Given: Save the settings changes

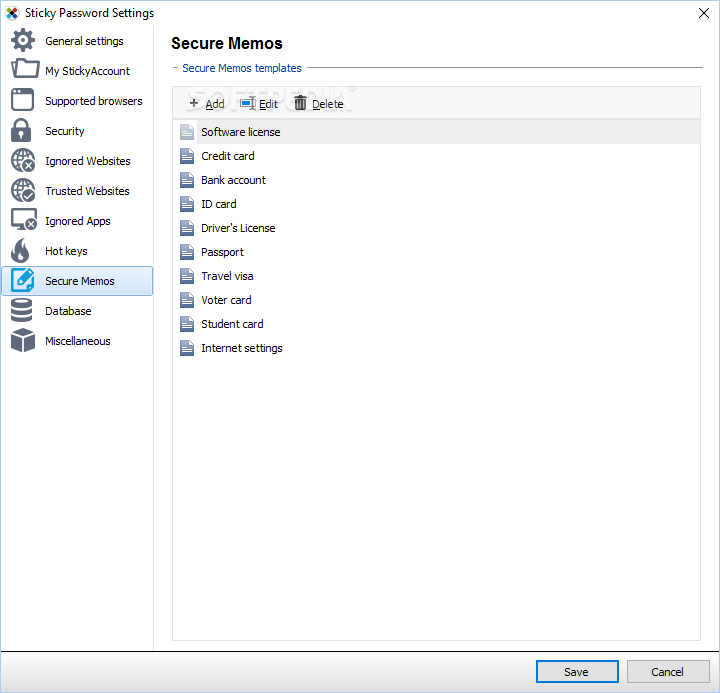Looking at the screenshot, I should pos(577,671).
